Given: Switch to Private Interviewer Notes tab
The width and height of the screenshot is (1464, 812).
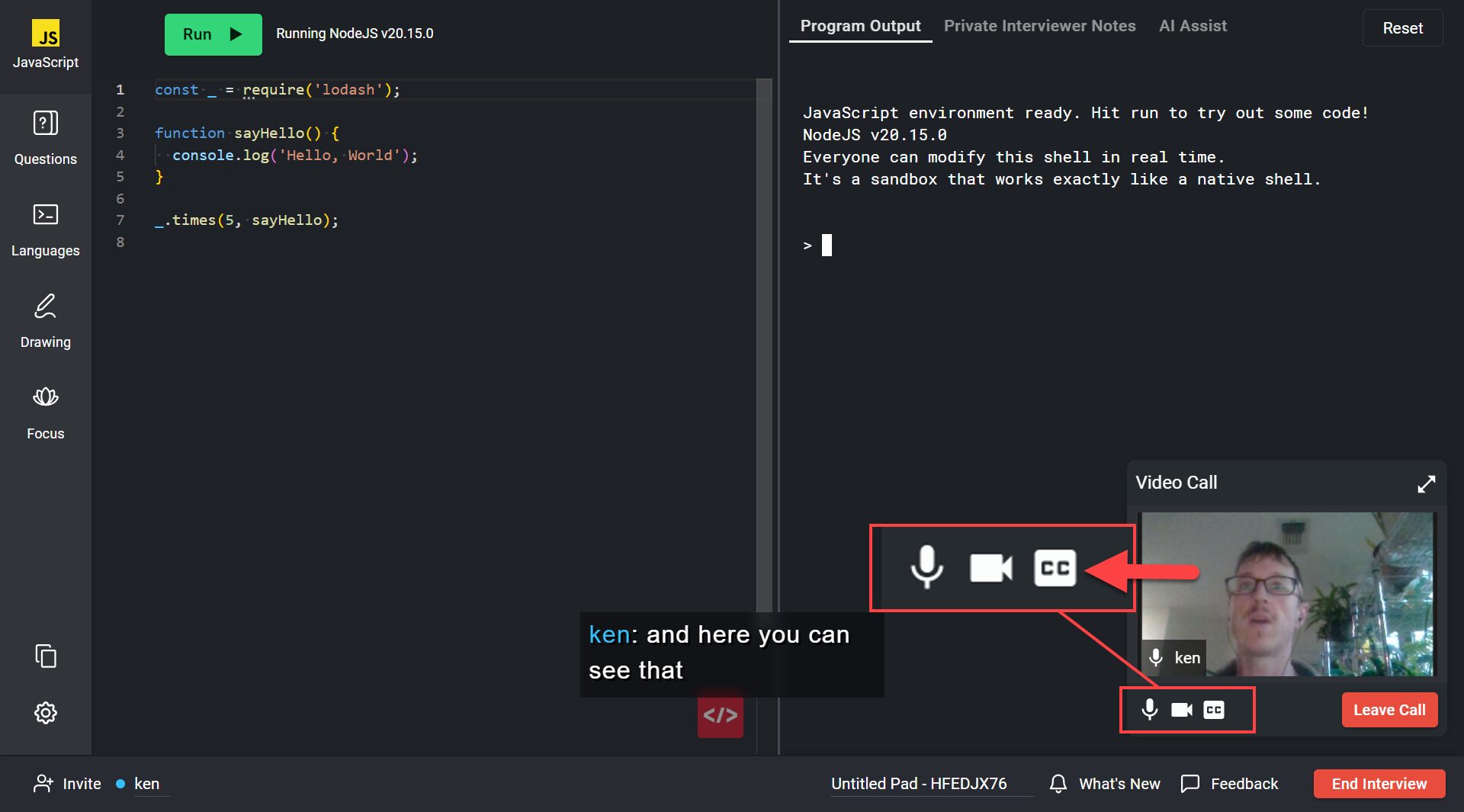Looking at the screenshot, I should (x=1039, y=26).
